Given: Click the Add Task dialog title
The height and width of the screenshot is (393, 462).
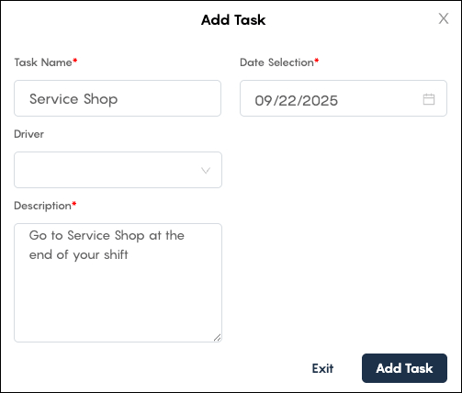Looking at the screenshot, I should 233,20.
